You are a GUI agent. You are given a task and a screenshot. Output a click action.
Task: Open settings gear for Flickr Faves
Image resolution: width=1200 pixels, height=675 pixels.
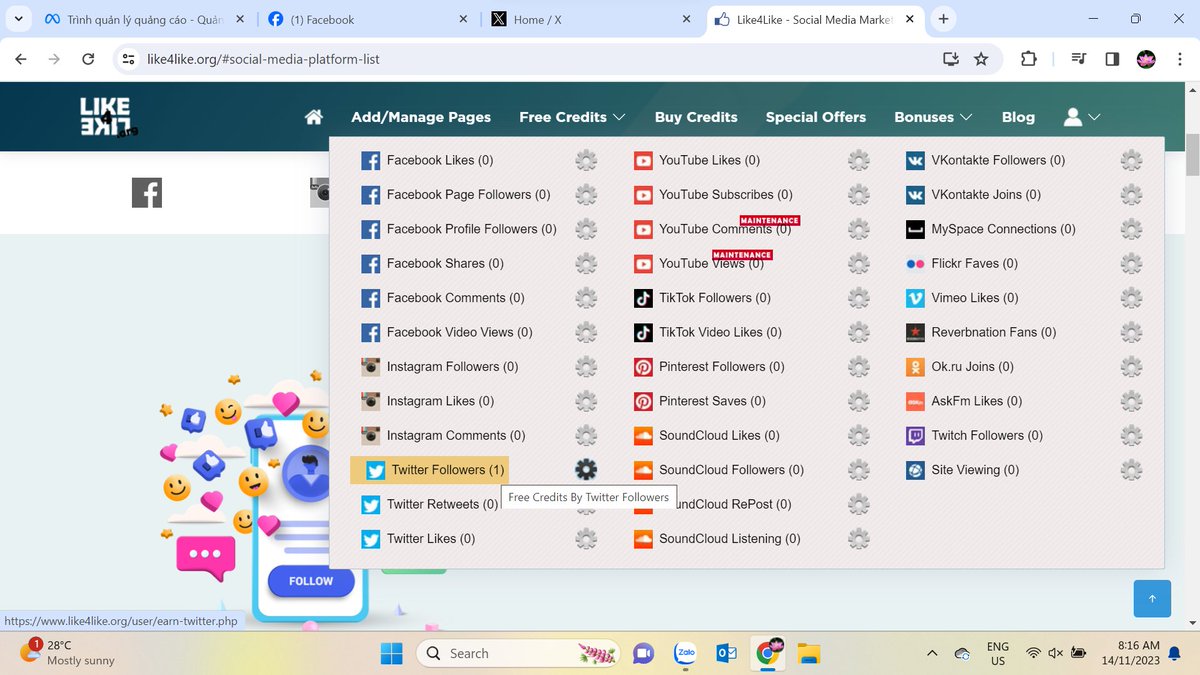(x=1131, y=263)
